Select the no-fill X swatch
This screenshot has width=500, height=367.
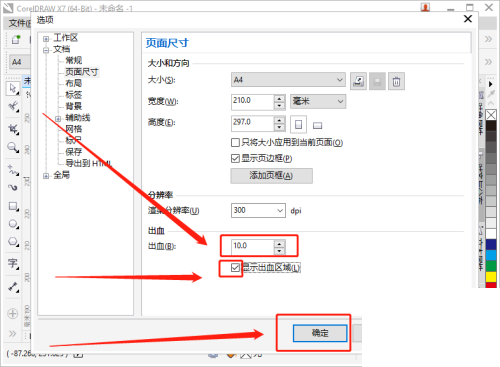click(x=491, y=115)
